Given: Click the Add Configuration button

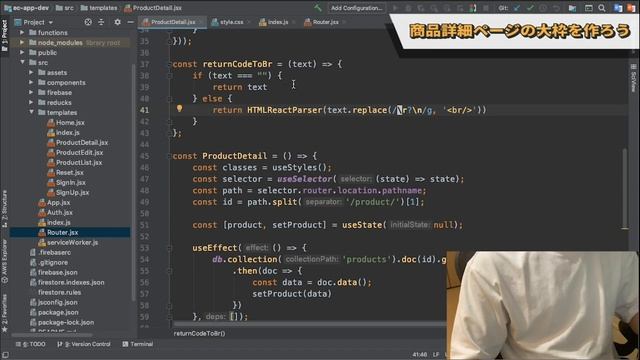Looking at the screenshot, I should tap(356, 8).
